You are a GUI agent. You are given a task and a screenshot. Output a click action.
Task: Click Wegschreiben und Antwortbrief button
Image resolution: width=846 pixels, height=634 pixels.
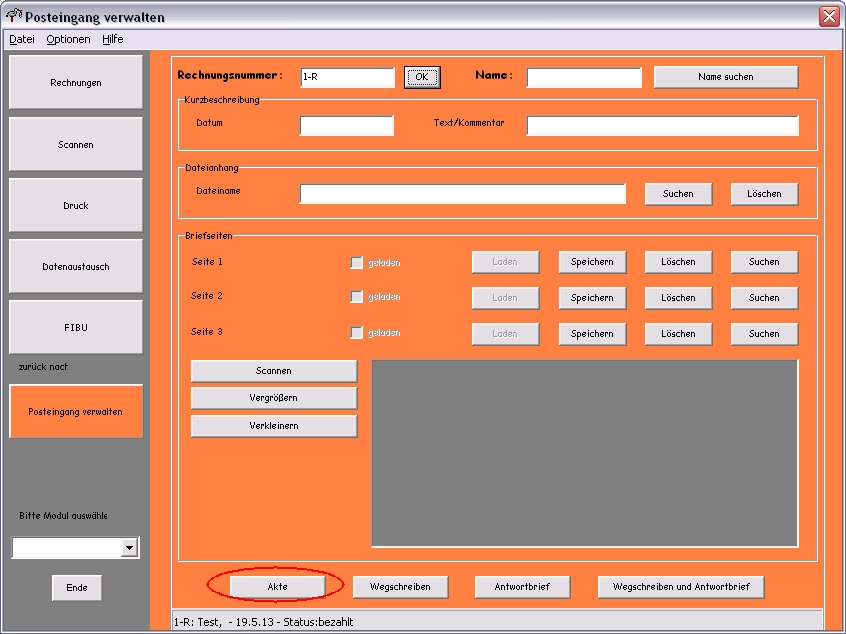coord(681,587)
